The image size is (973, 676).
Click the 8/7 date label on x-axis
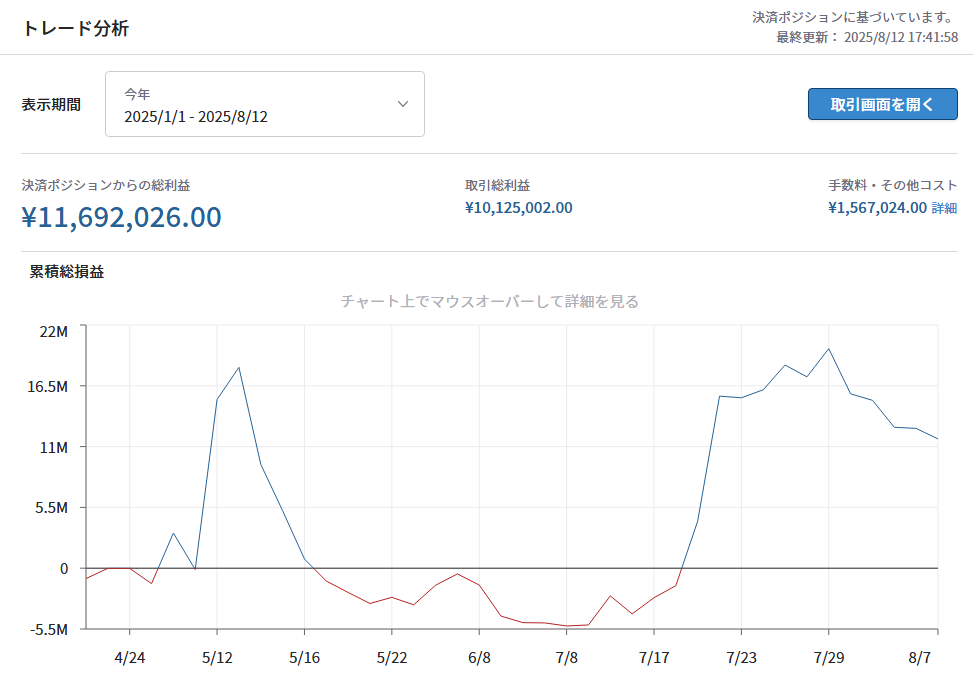coord(920,657)
